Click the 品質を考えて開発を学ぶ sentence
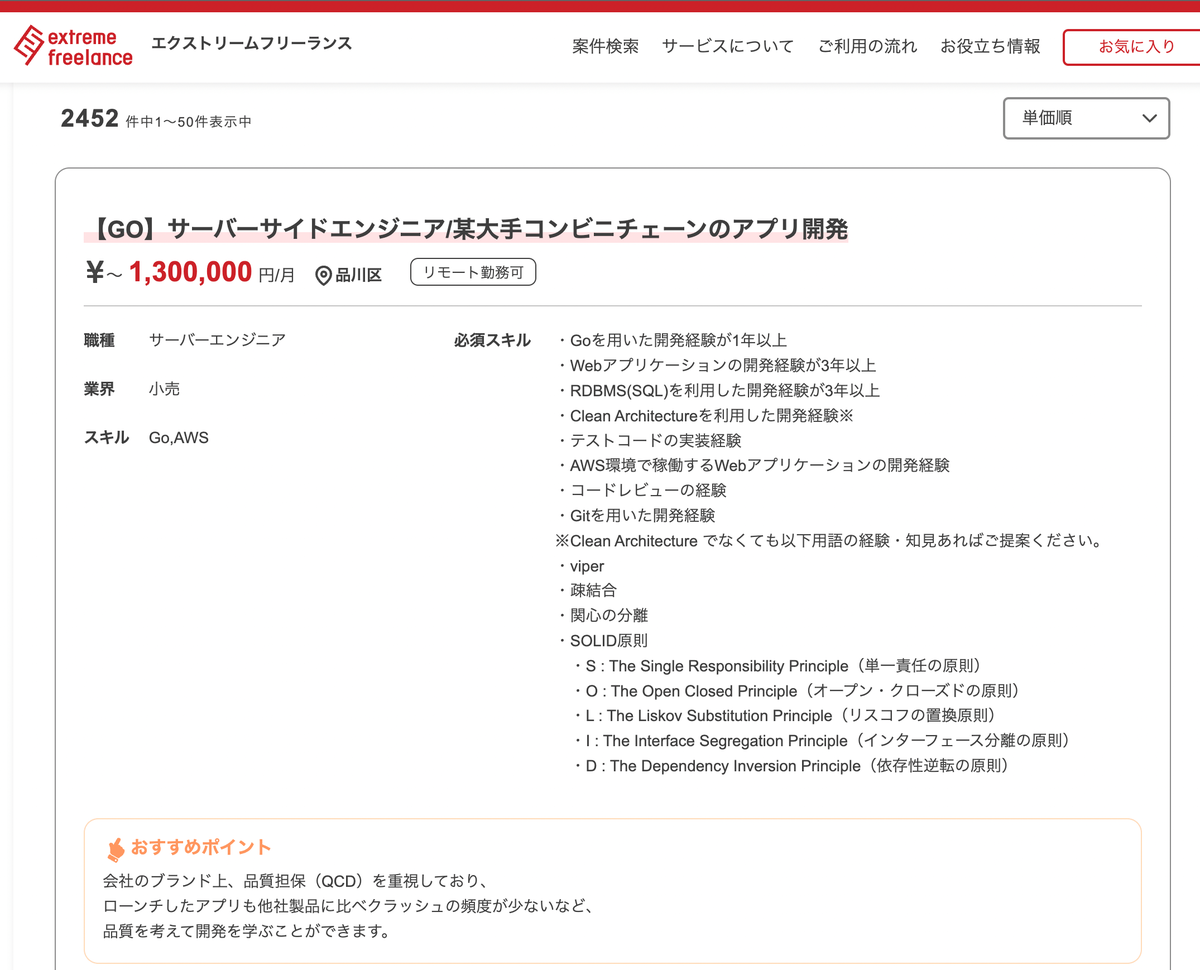The height and width of the screenshot is (970, 1200). (x=246, y=931)
